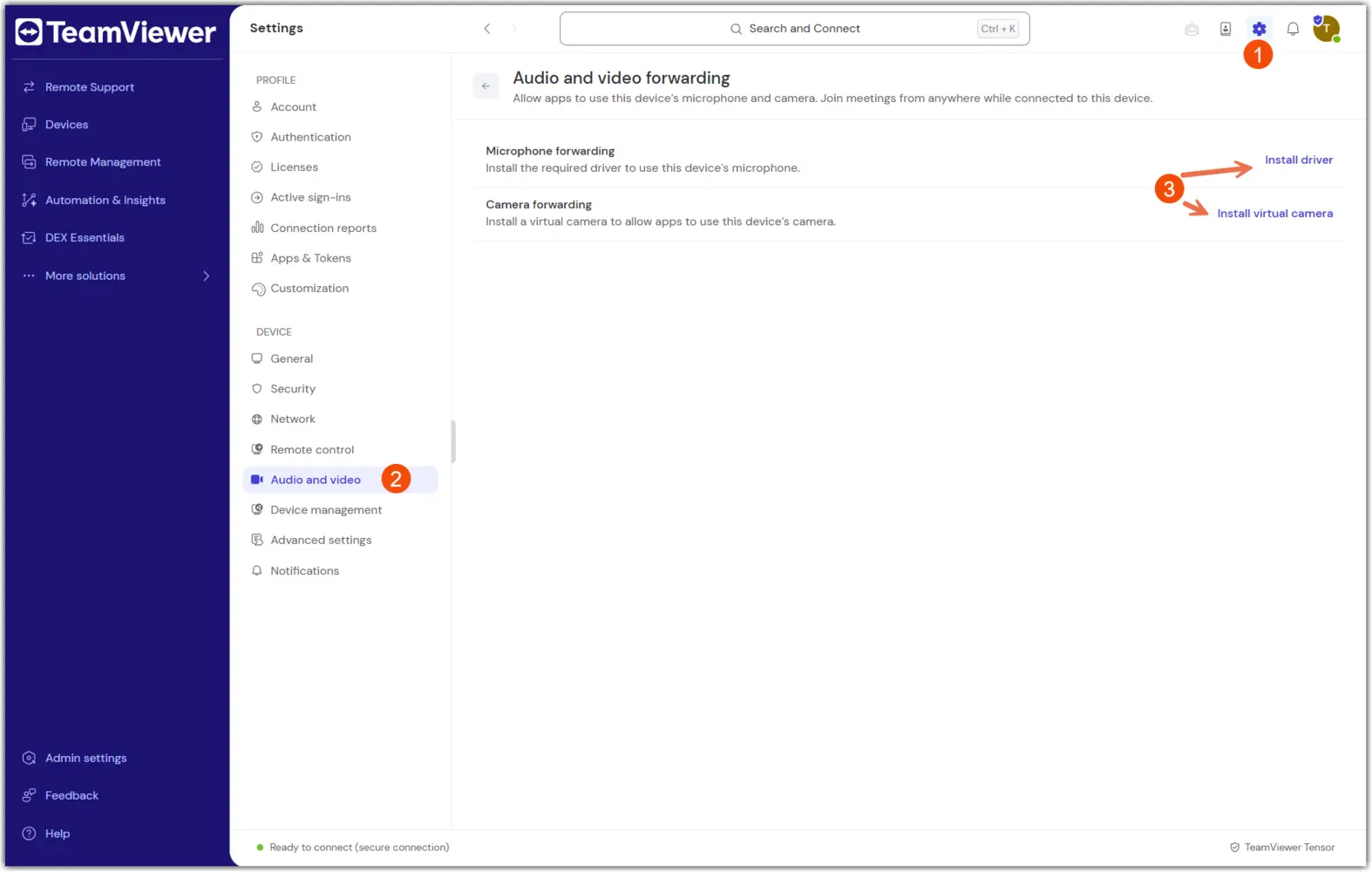Click the Microphone forwarding label
Viewport: 1372px width, 872px height.
(x=550, y=151)
